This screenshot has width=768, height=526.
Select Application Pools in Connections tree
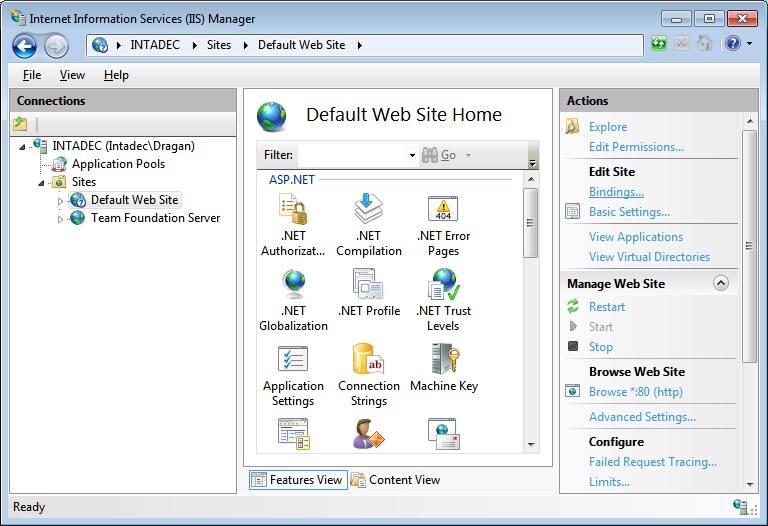118,164
